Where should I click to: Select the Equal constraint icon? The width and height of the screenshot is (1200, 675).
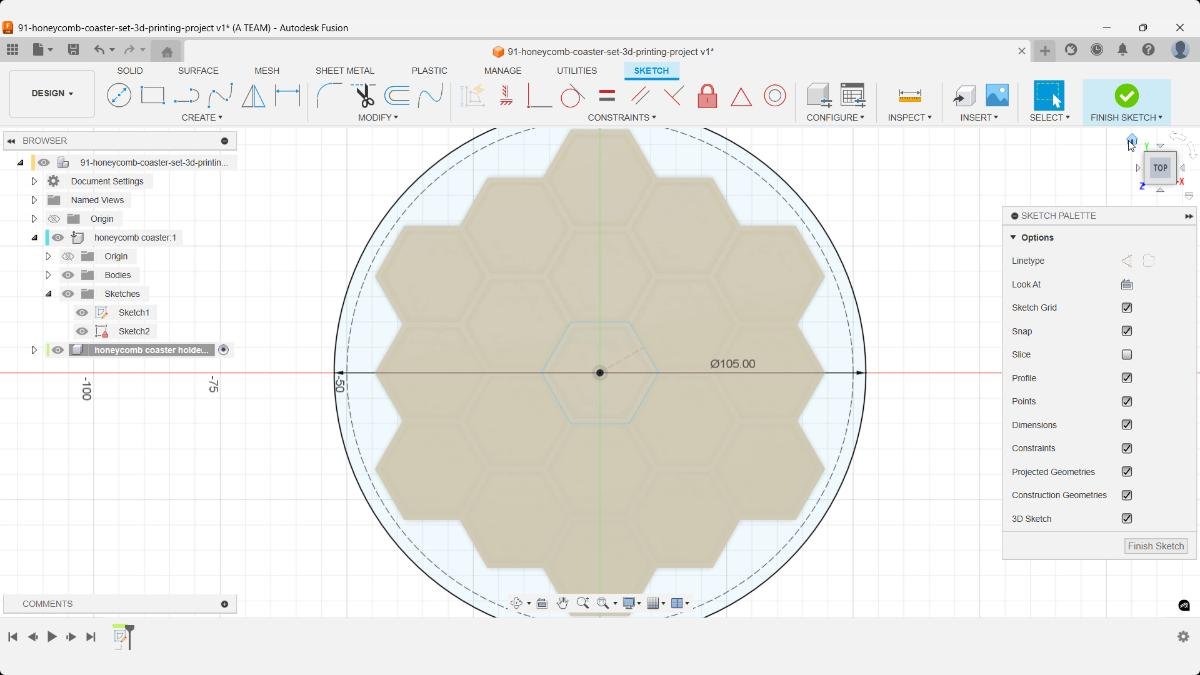(x=606, y=95)
